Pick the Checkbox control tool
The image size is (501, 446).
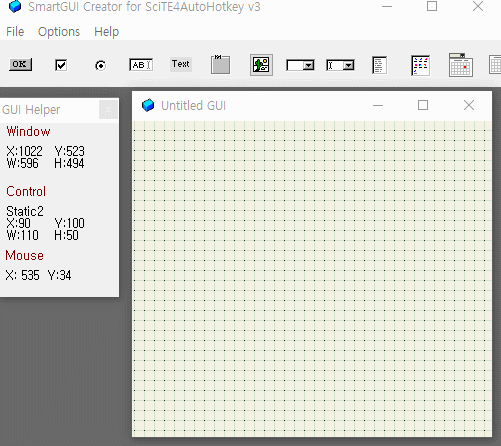click(61, 65)
